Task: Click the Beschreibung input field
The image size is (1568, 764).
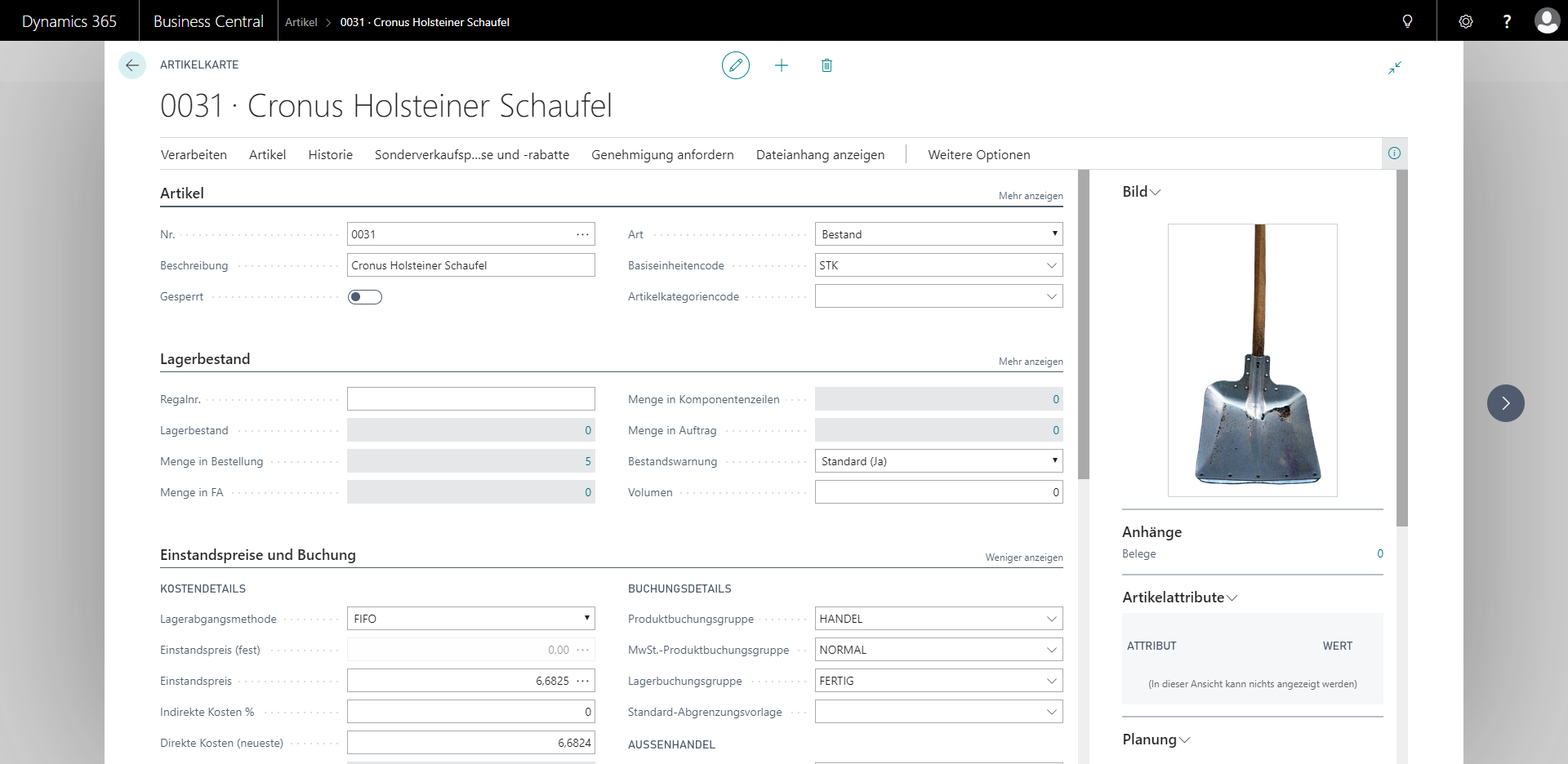Action: pos(470,265)
